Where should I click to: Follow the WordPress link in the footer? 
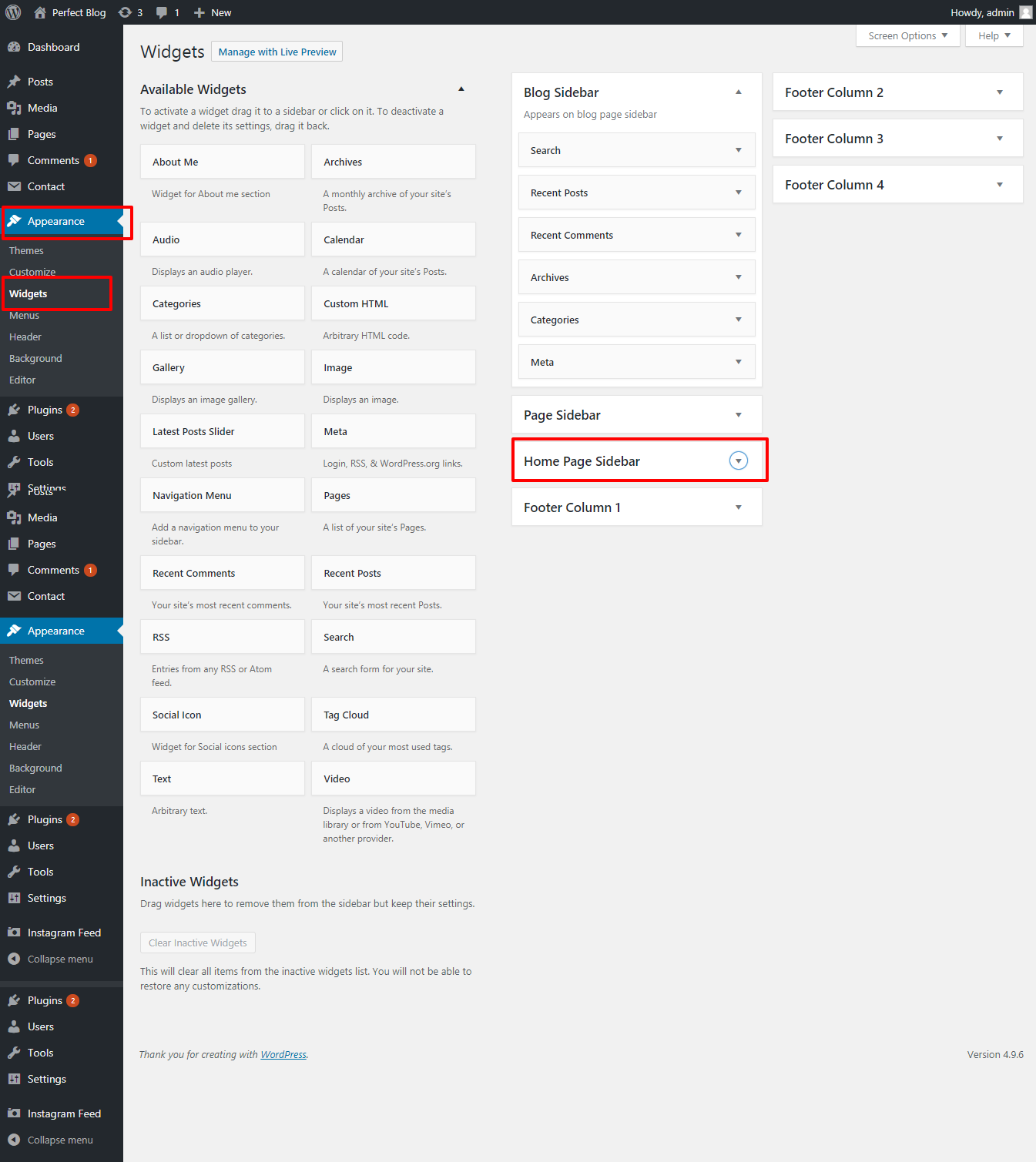(x=283, y=1054)
